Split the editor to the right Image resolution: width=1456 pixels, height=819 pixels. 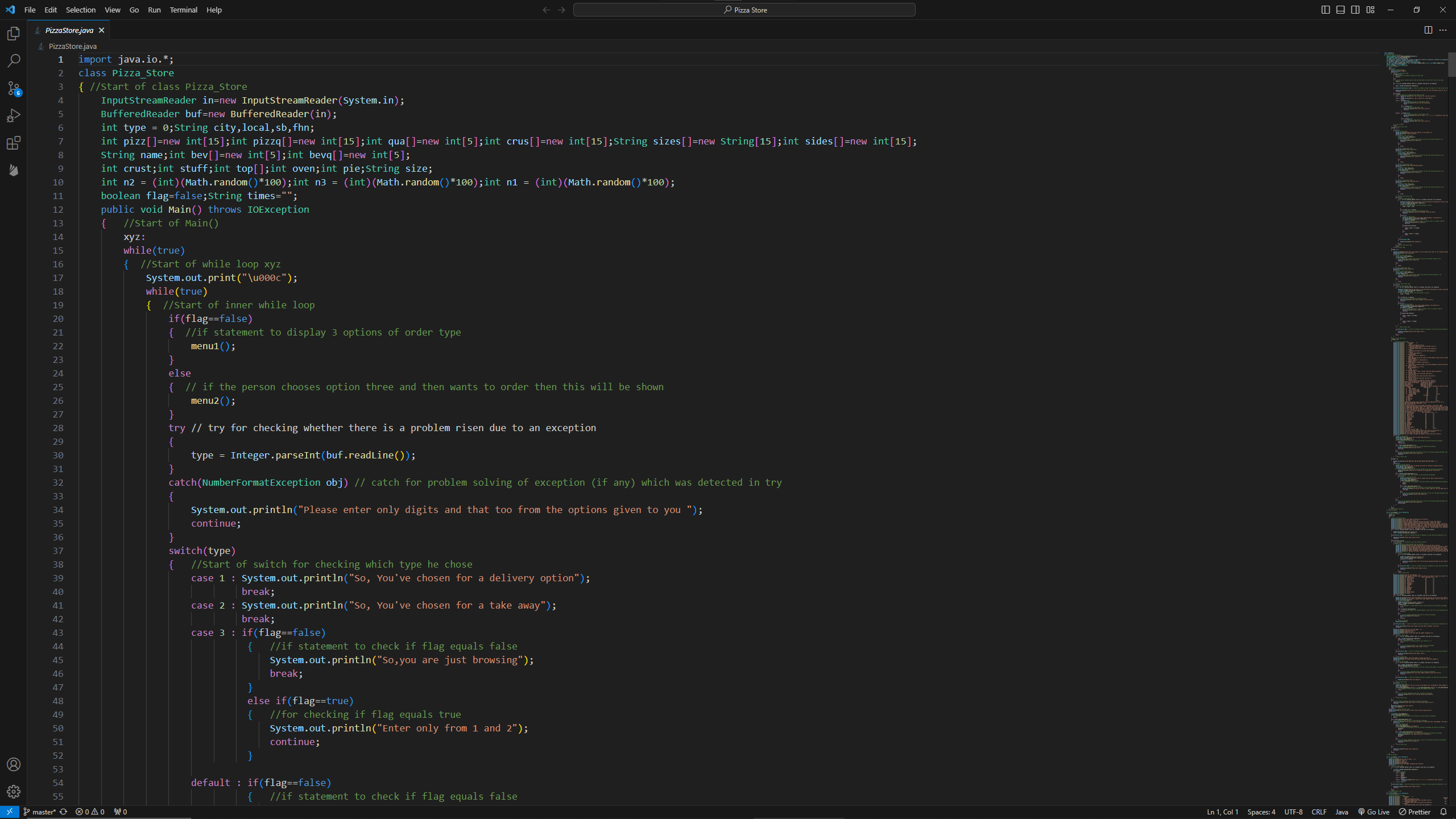coord(1428,30)
